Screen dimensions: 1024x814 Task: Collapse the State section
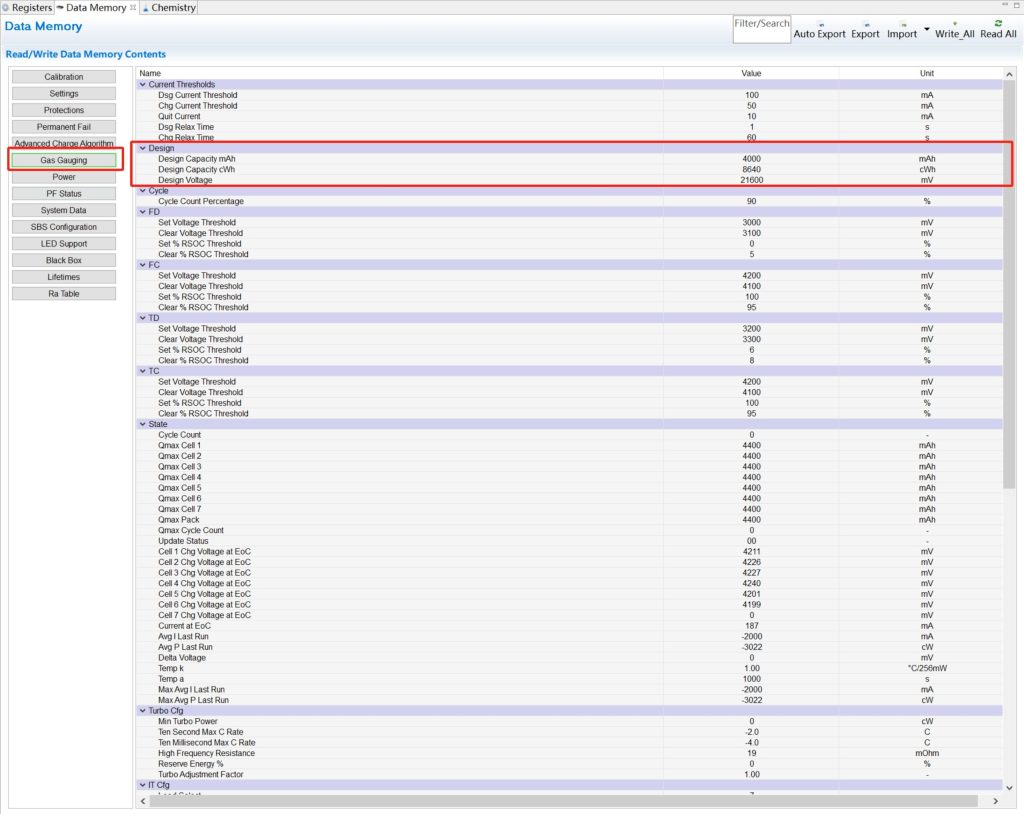pos(142,424)
